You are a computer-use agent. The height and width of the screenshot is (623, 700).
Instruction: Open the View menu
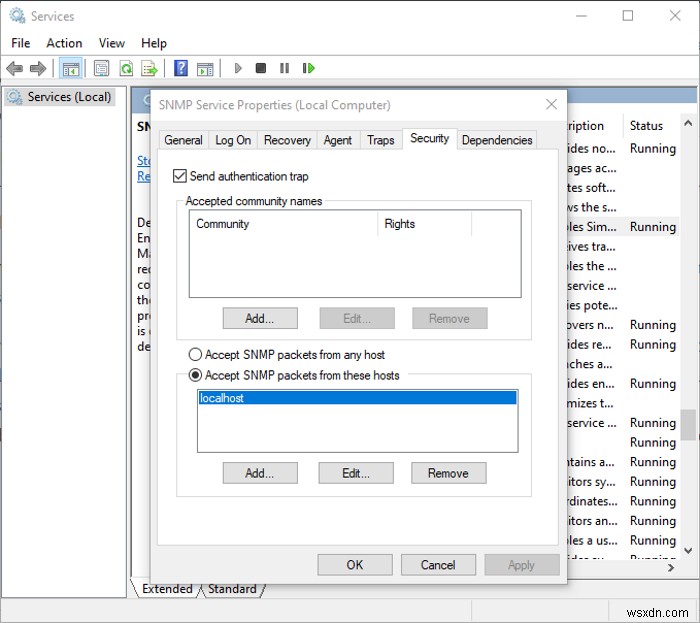[x=112, y=43]
